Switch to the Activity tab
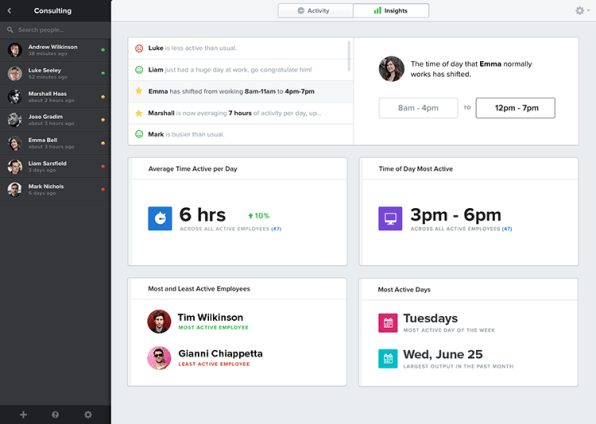The width and height of the screenshot is (596, 424). [x=315, y=11]
